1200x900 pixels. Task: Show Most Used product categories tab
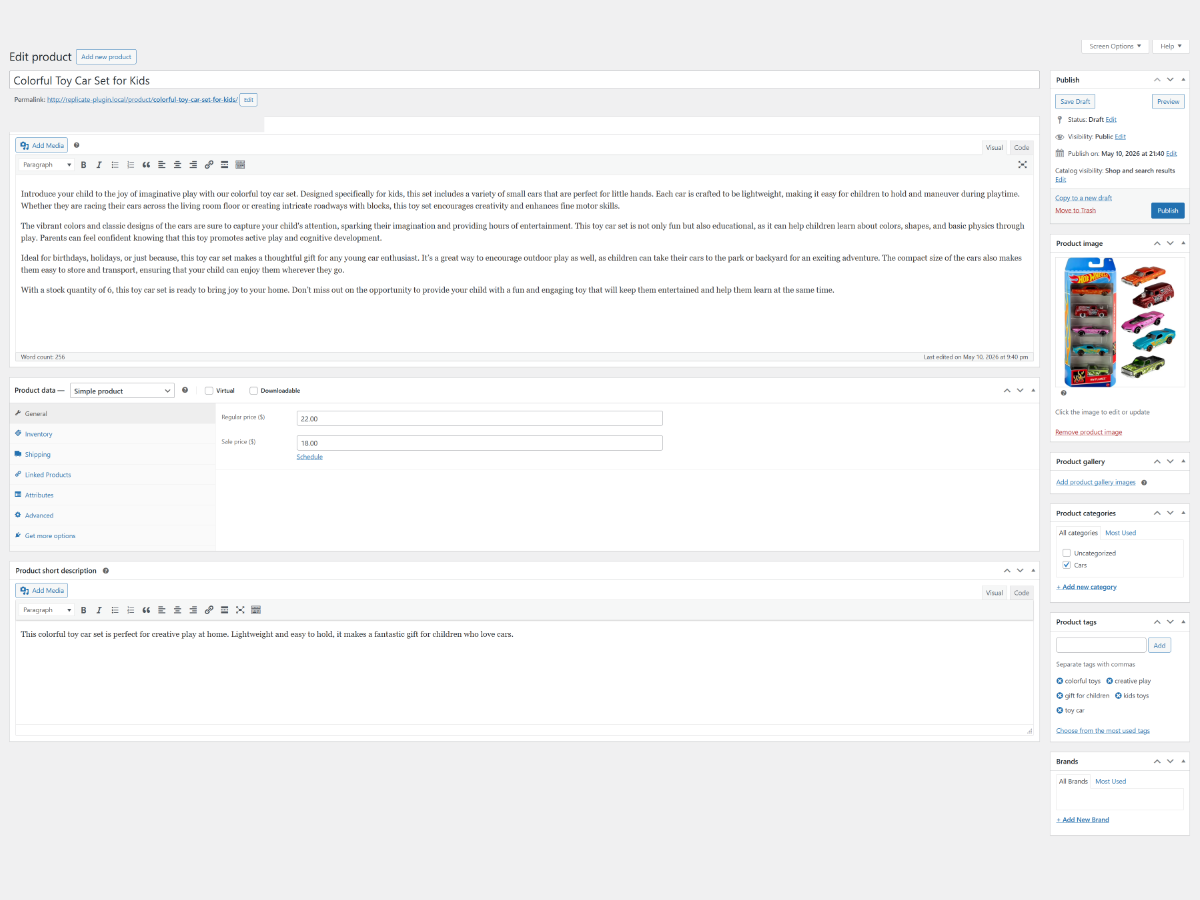(x=1120, y=533)
